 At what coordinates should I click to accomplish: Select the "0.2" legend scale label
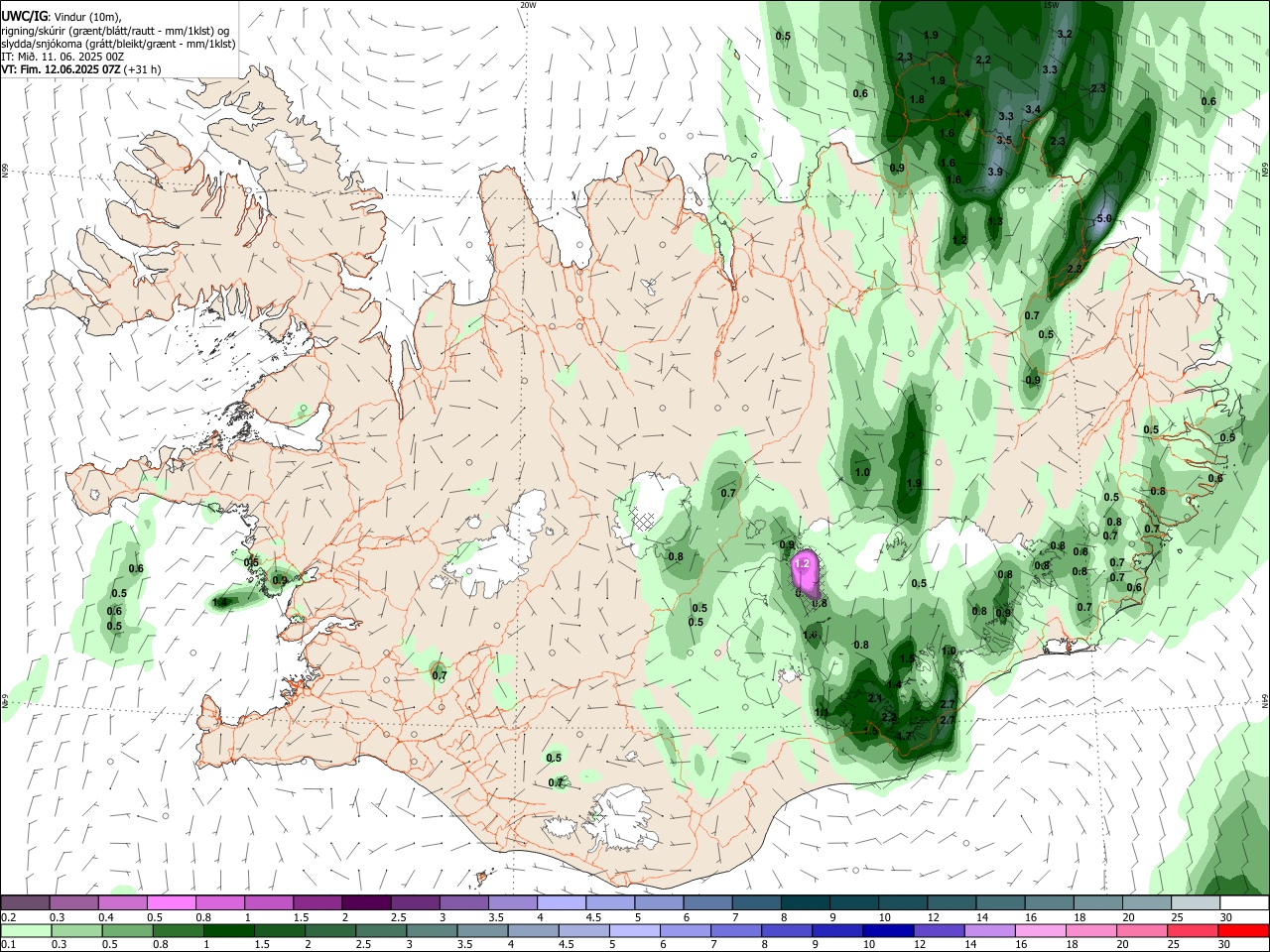pyautogui.click(x=9, y=917)
